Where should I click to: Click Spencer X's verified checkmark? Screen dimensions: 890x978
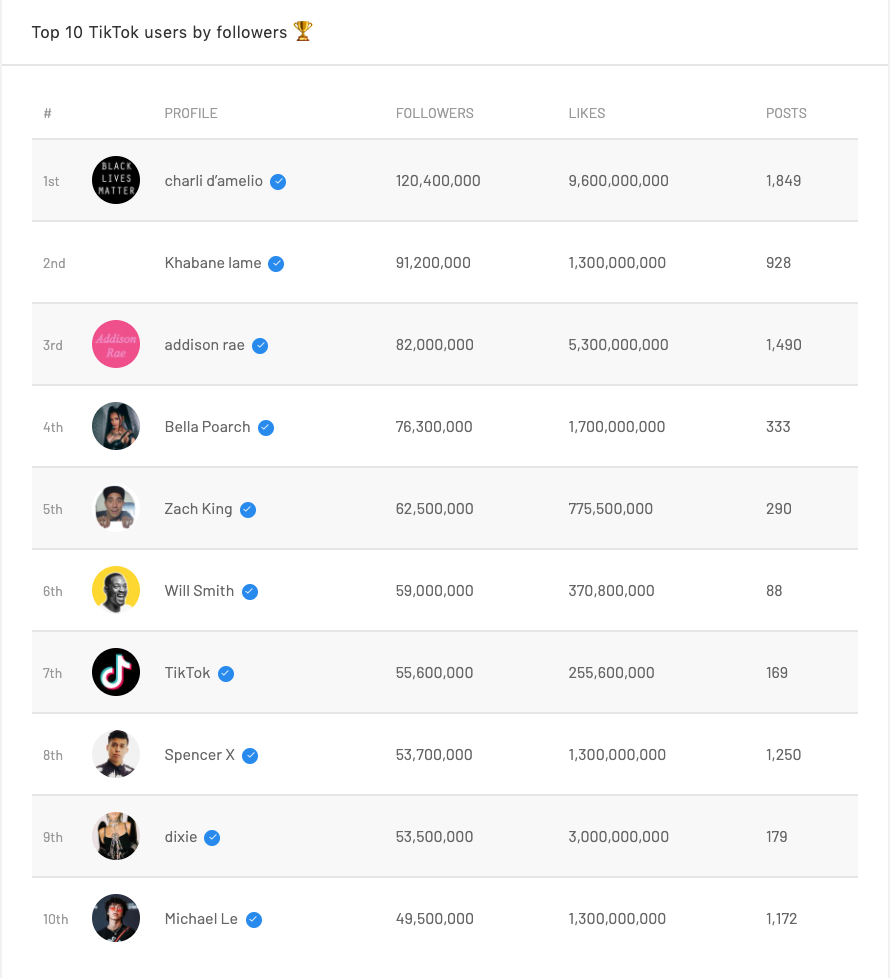(x=250, y=756)
